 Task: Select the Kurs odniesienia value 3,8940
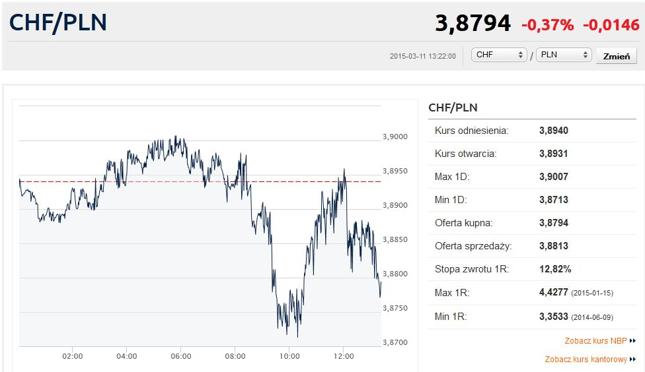[x=554, y=130]
